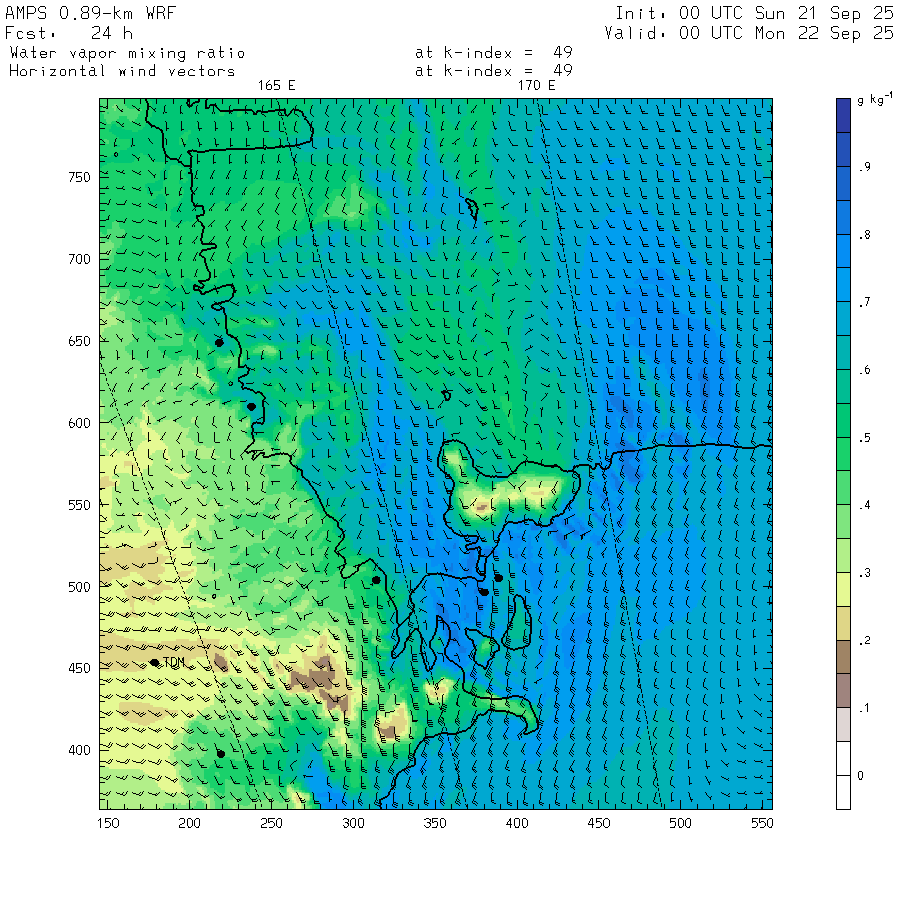Select the dark blue top colorbar swatch
The width and height of the screenshot is (900, 900).
click(843, 115)
